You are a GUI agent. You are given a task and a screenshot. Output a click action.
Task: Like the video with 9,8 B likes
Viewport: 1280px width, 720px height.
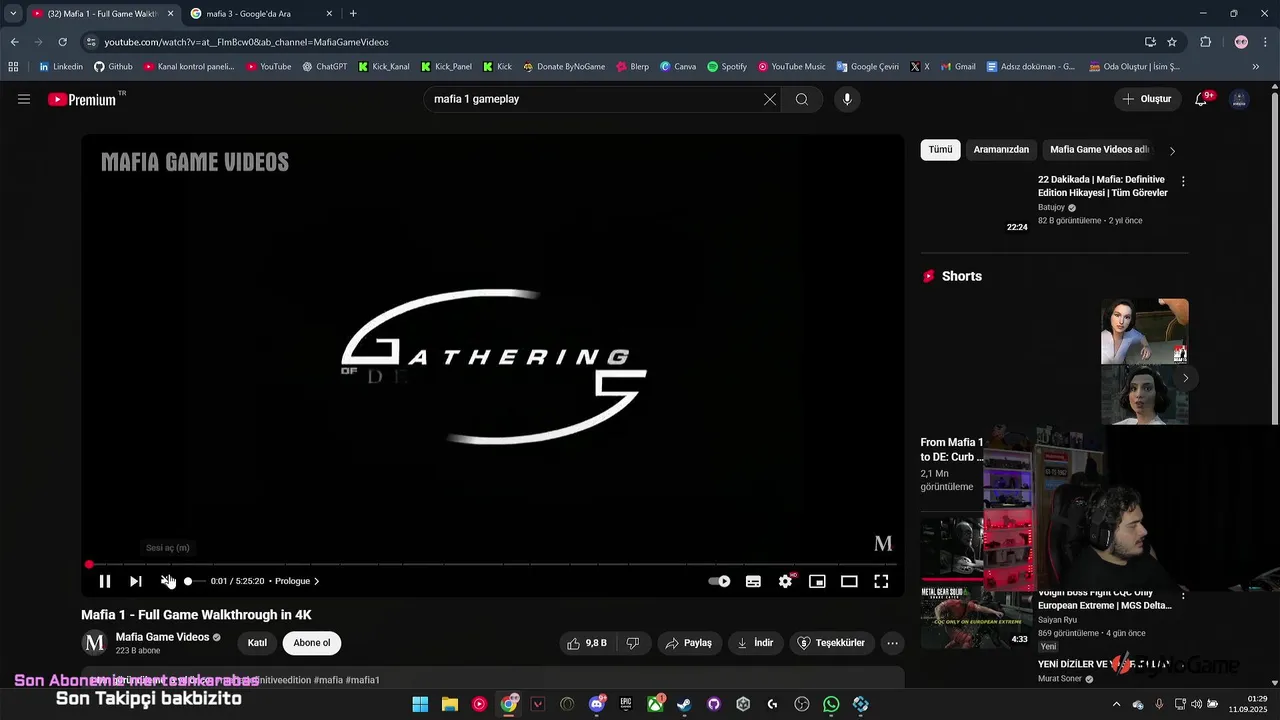coord(588,643)
